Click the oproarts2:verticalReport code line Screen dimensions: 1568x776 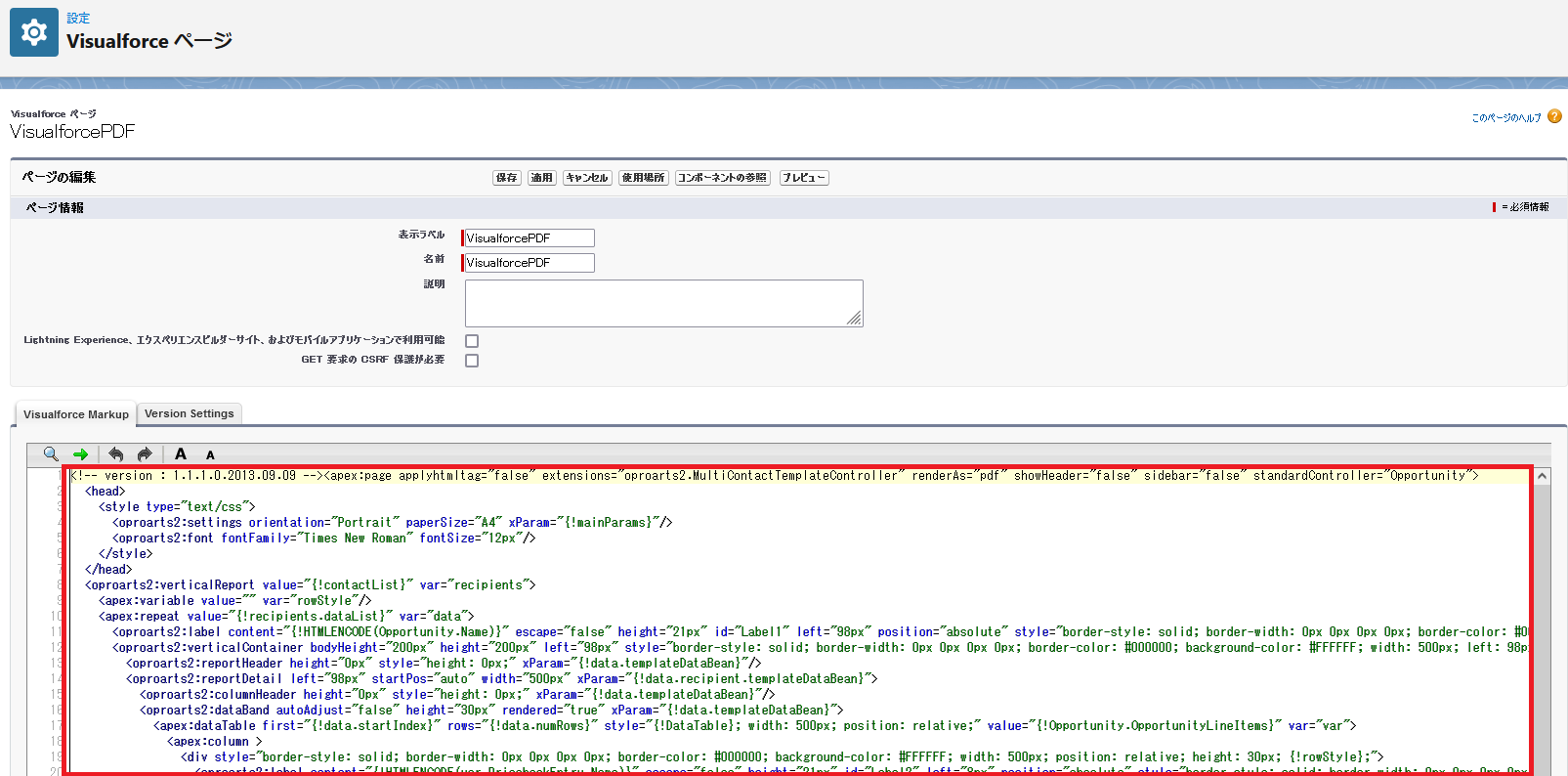311,585
